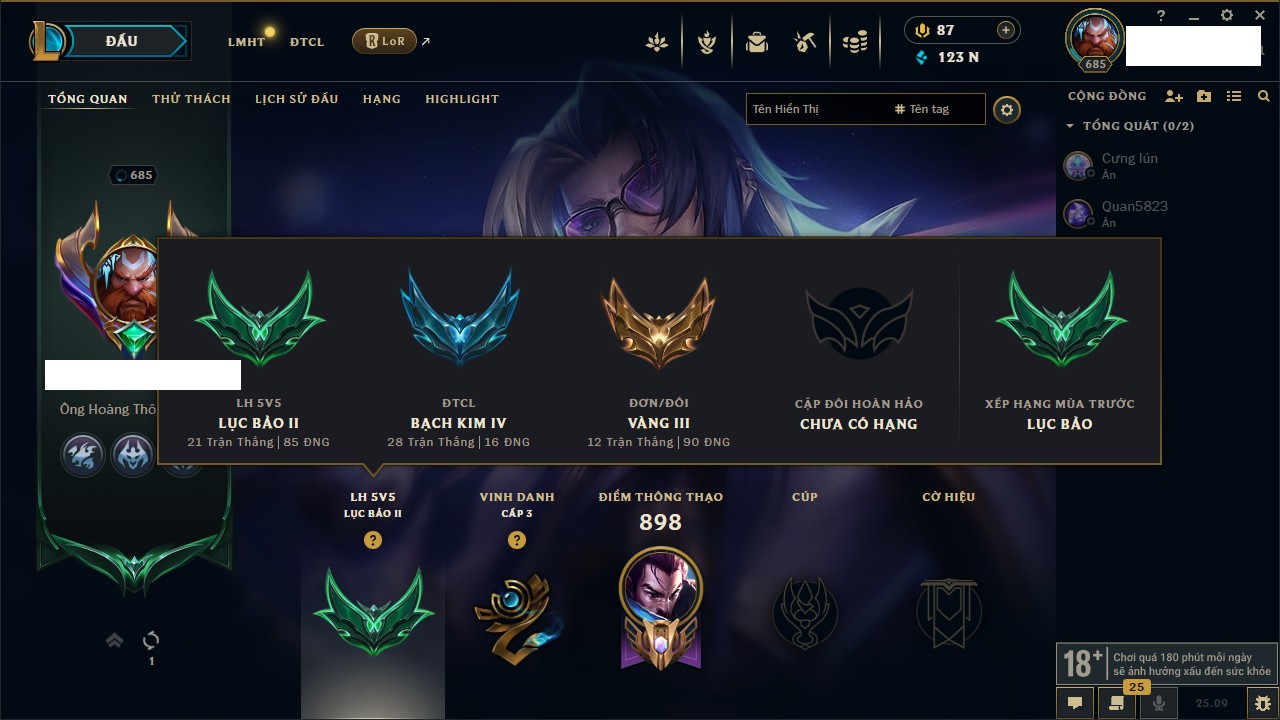This screenshot has width=1280, height=720.
Task: Click add friend icon in Cộng Đồng
Action: click(1174, 97)
